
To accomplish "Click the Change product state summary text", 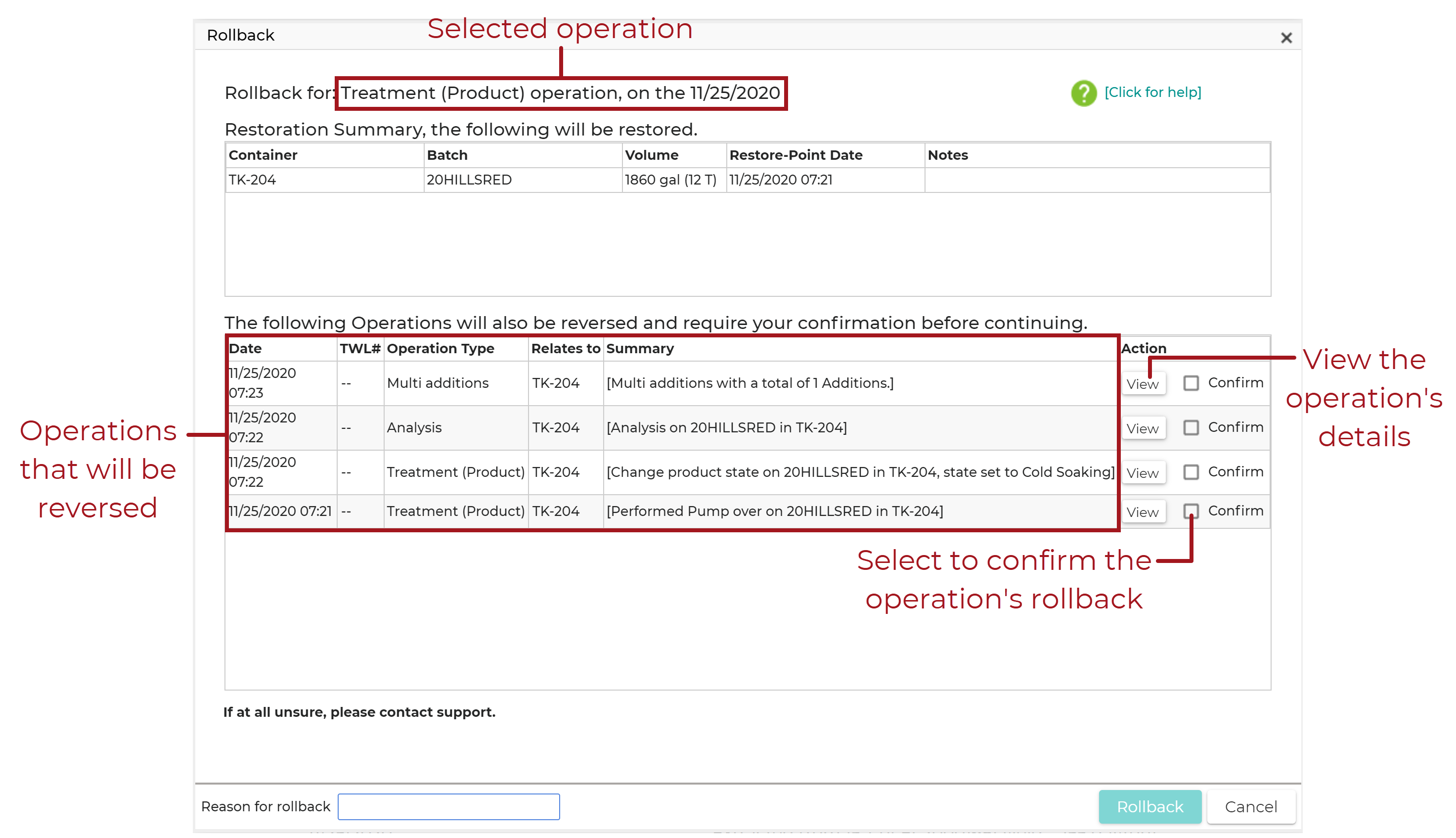I will tap(860, 472).
